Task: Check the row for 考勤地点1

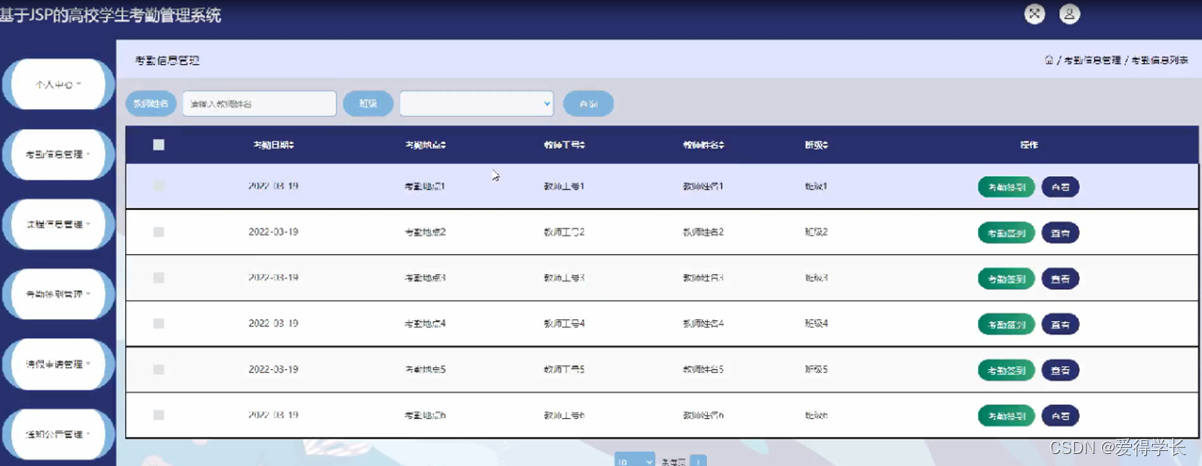Action: [x=158, y=186]
